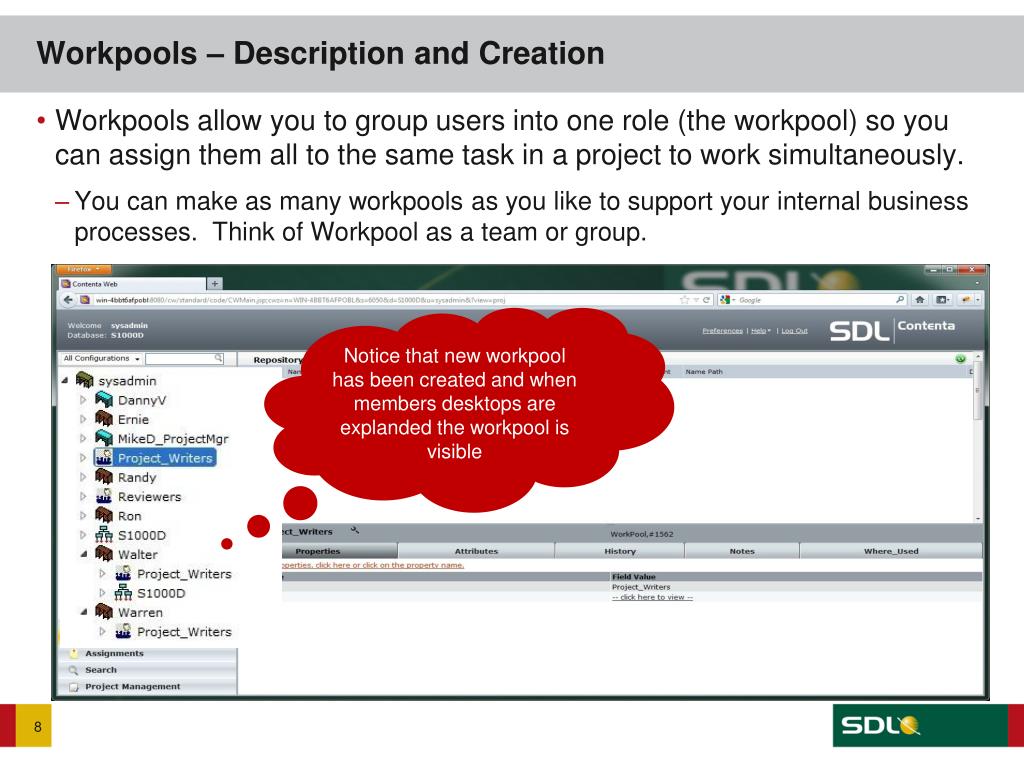This screenshot has height=768, width=1024.
Task: Click the 'click here to view' link
Action: point(652,597)
